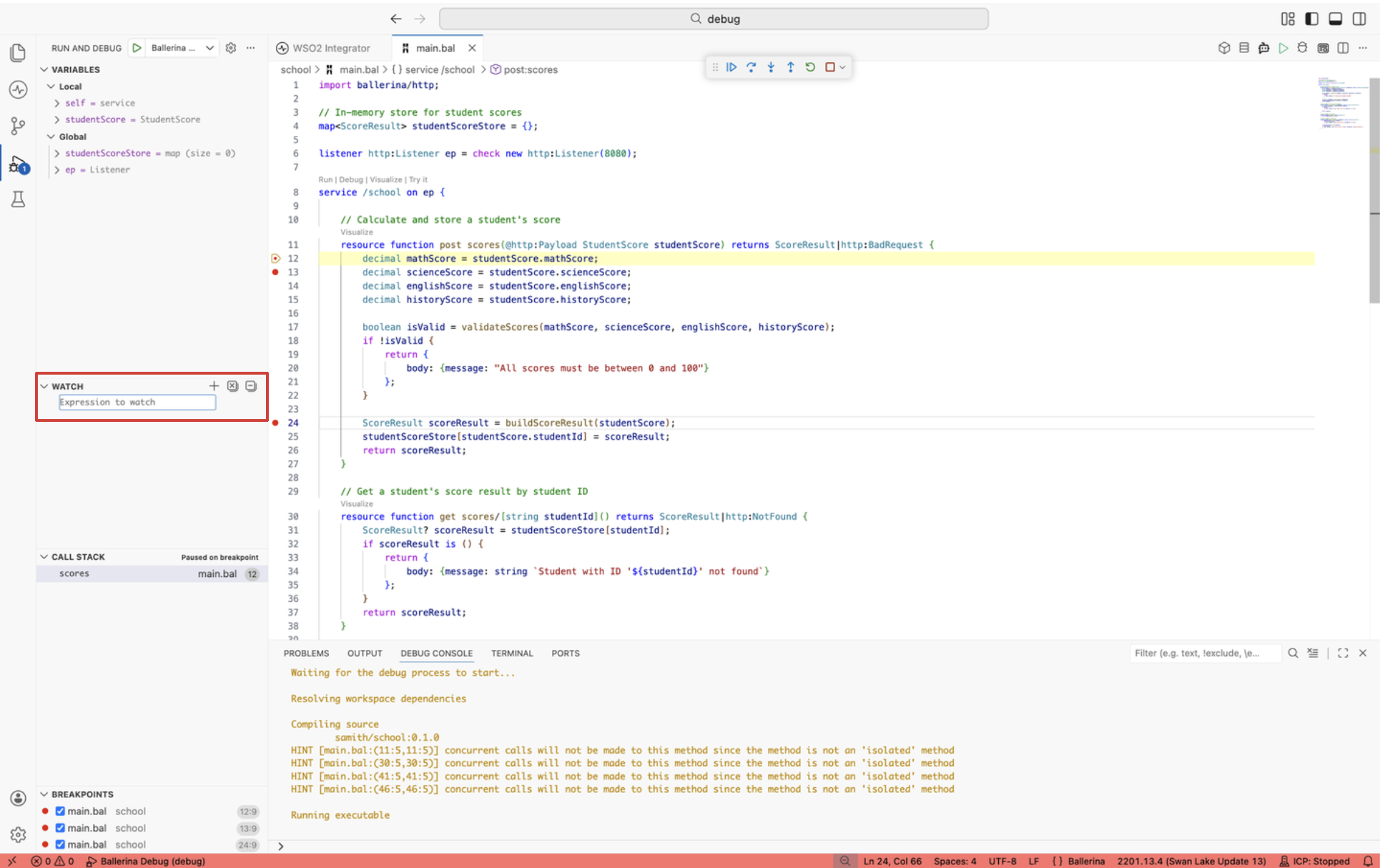Maximize the bottom panel size
The width and height of the screenshot is (1380, 868).
tap(1343, 653)
